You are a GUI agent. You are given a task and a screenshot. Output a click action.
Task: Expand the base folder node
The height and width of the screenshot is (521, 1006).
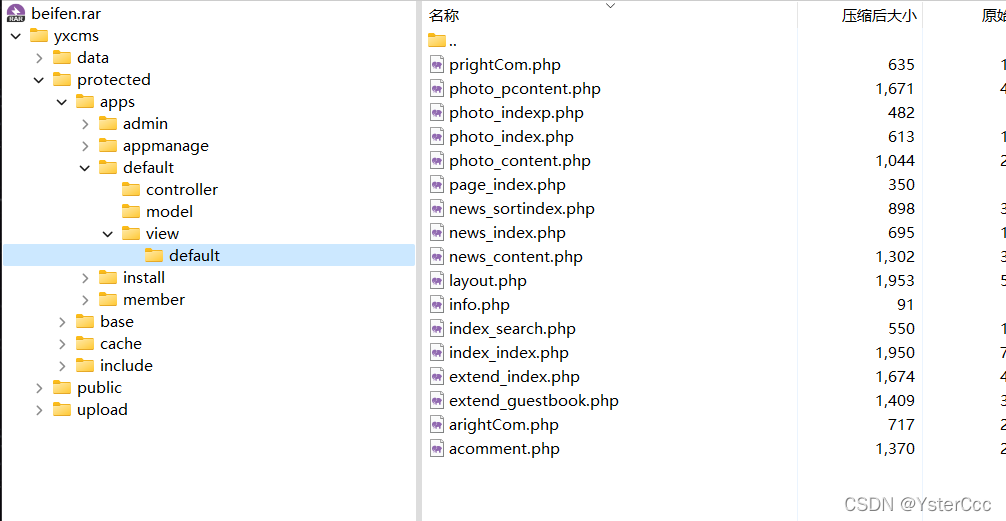coord(62,321)
